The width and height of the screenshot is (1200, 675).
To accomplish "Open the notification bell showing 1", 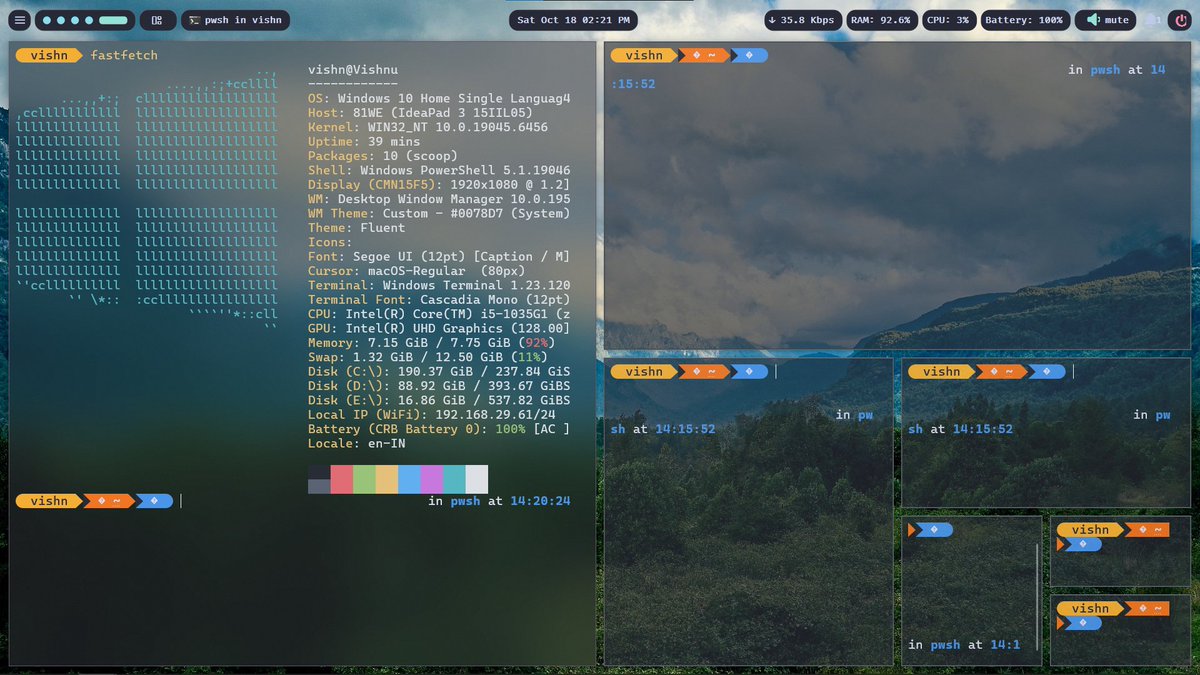I will pos(1154,20).
